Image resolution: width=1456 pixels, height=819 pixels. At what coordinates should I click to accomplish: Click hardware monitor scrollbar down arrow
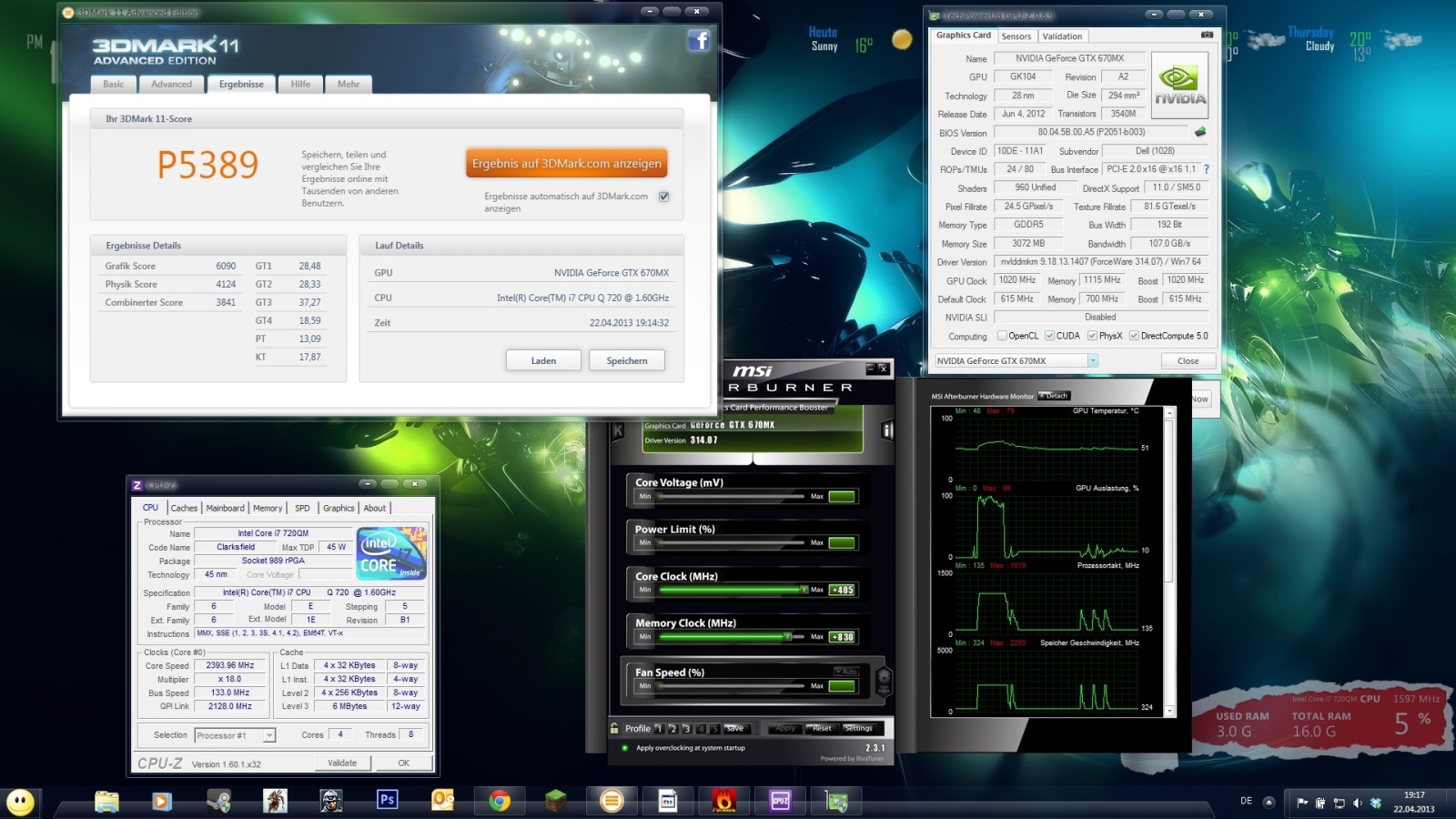click(1170, 711)
